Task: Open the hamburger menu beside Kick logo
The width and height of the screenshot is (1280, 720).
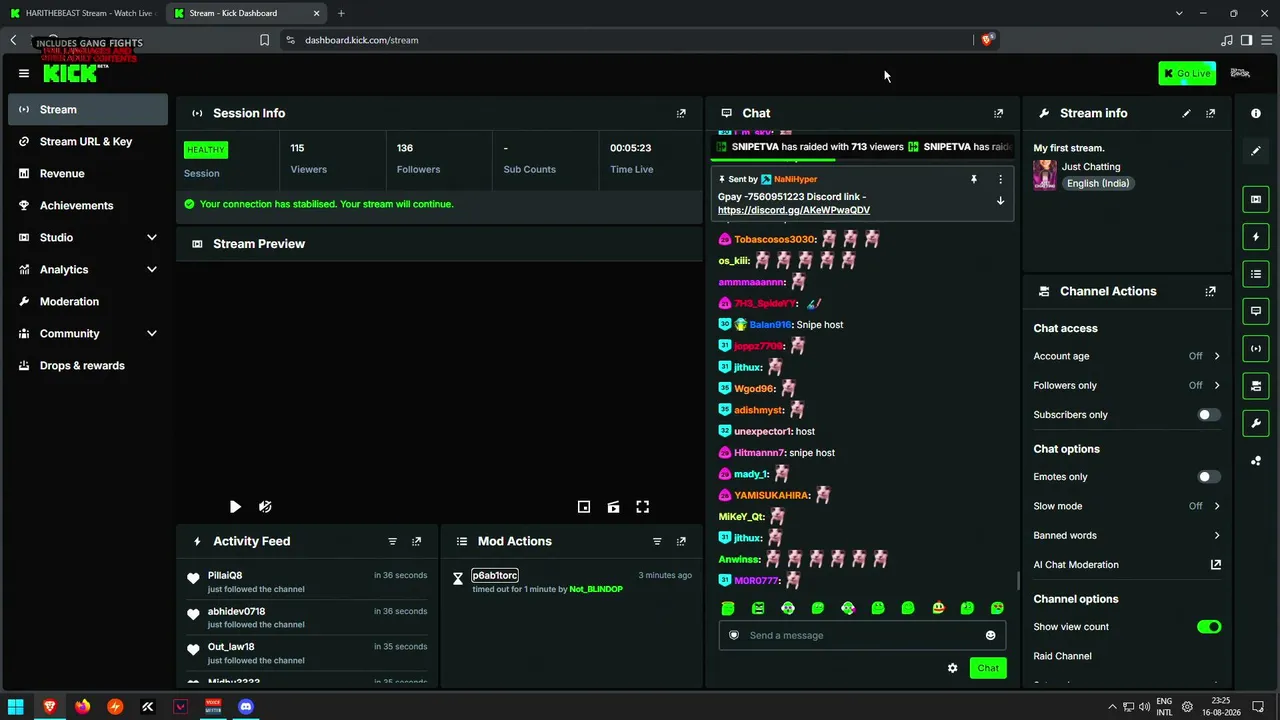Action: click(x=24, y=73)
